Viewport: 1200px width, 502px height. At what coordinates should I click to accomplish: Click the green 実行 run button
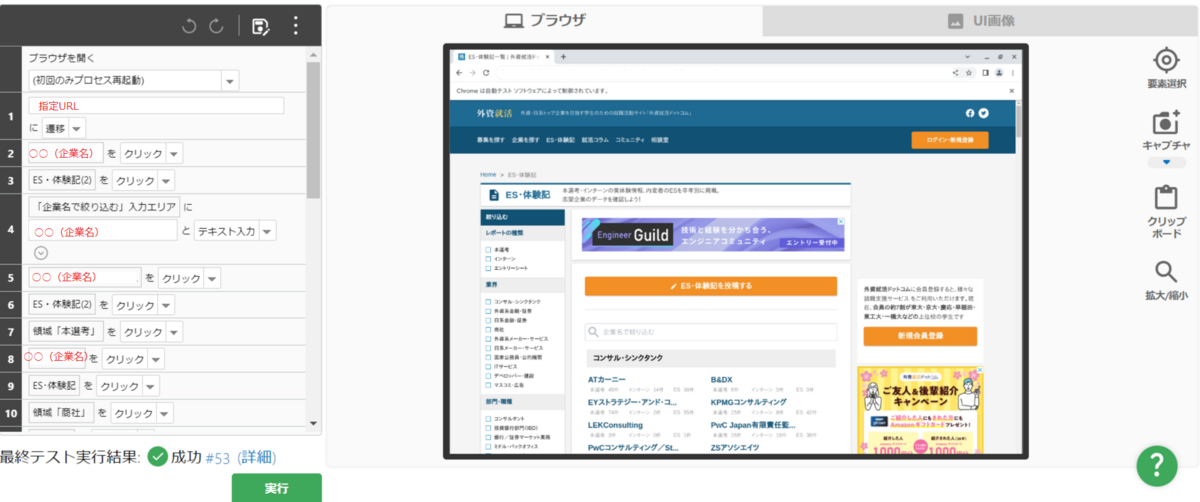[x=277, y=488]
